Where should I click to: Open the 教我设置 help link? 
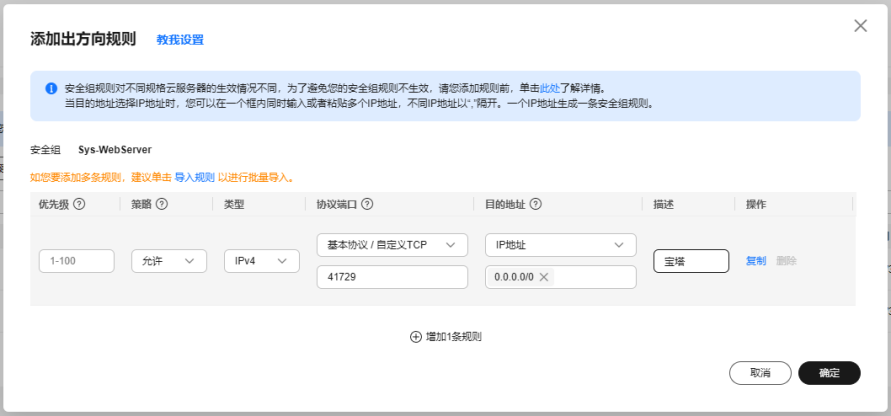180,40
